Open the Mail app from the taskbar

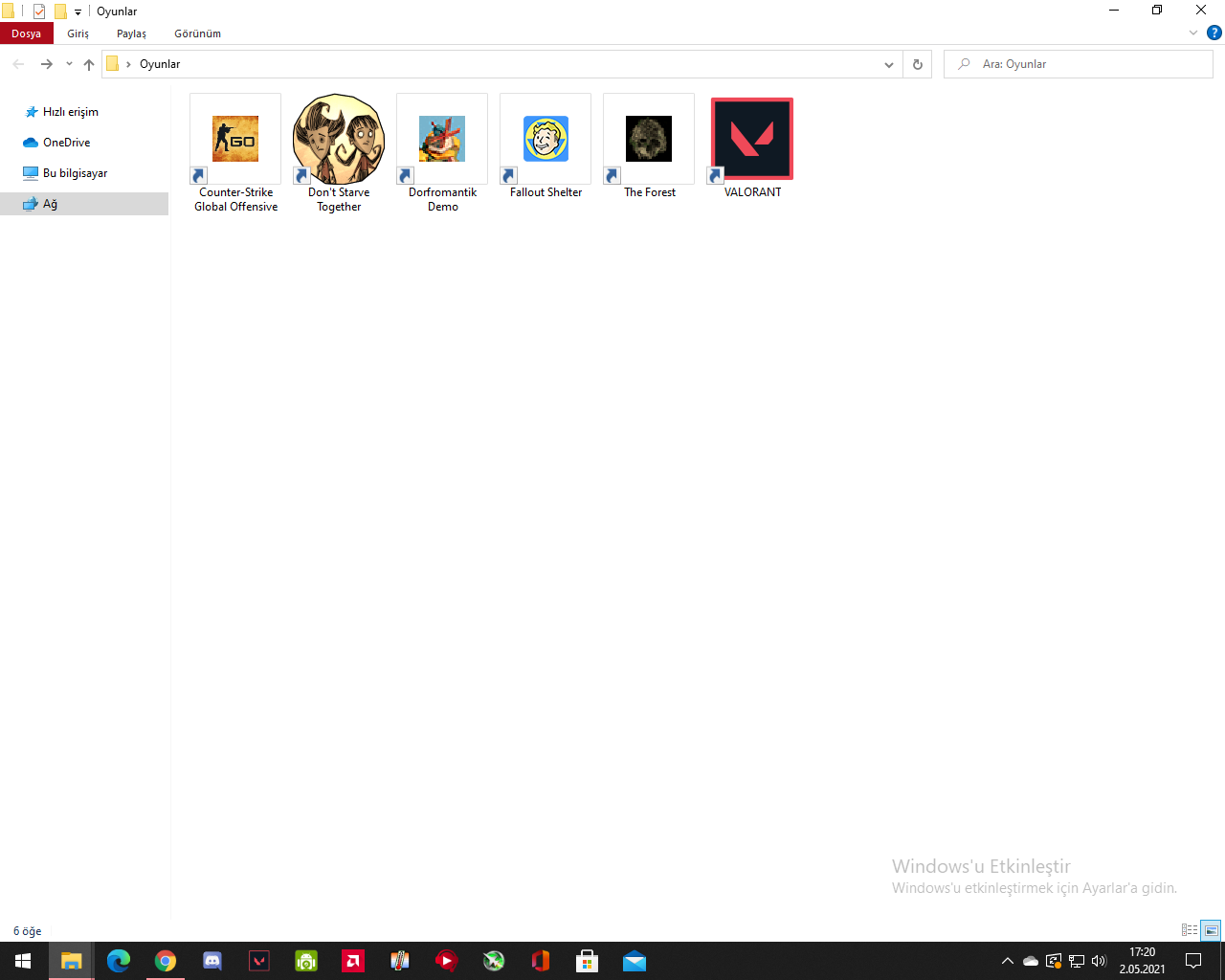tap(635, 961)
